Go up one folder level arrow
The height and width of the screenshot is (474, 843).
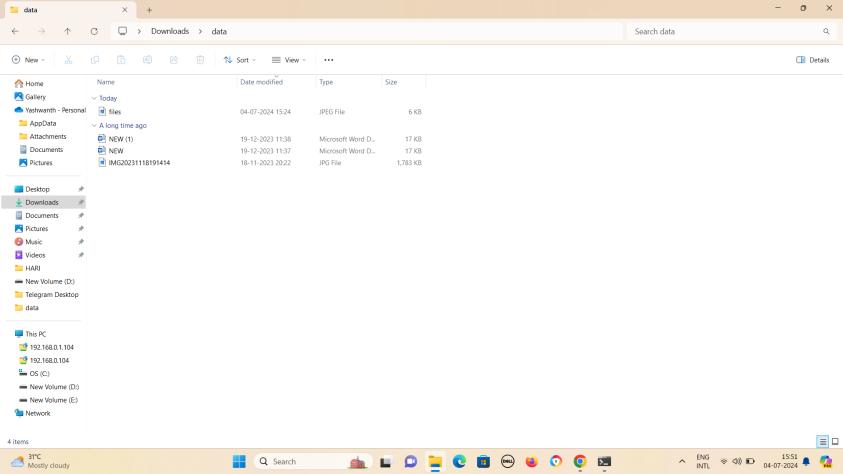(68, 31)
